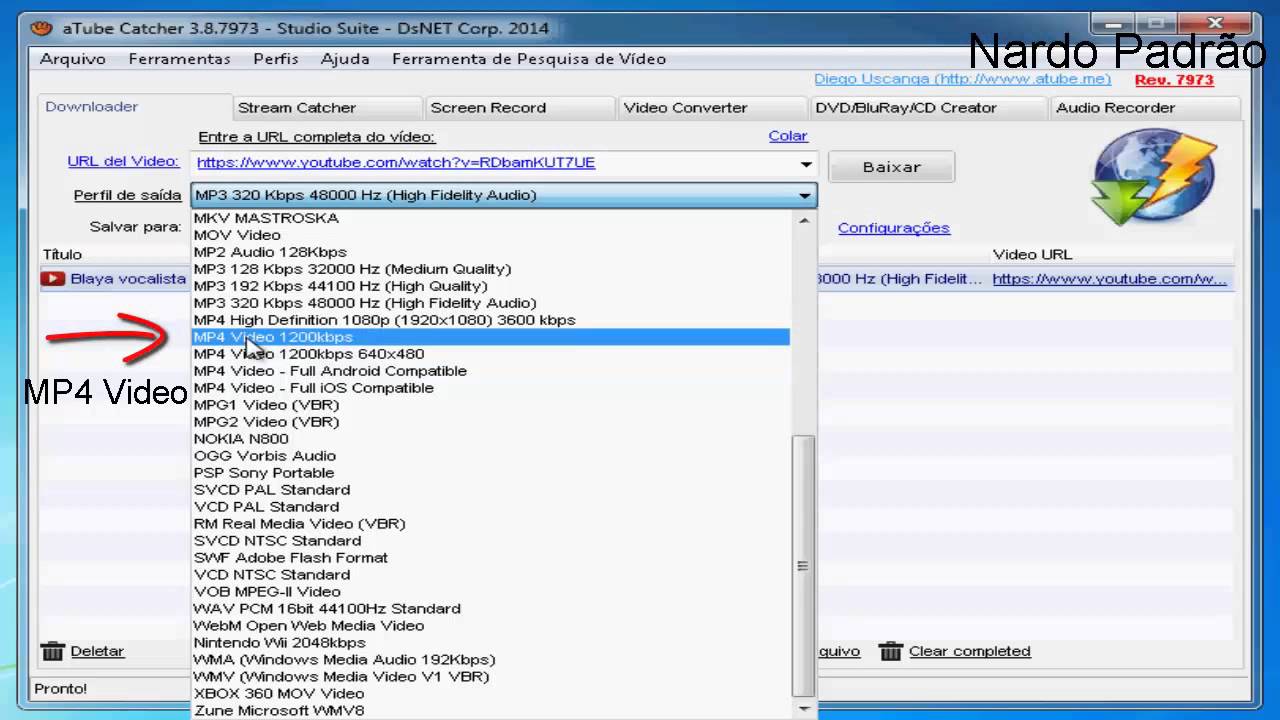Click the Rev. 7973 link
The image size is (1280, 720).
[1174, 80]
